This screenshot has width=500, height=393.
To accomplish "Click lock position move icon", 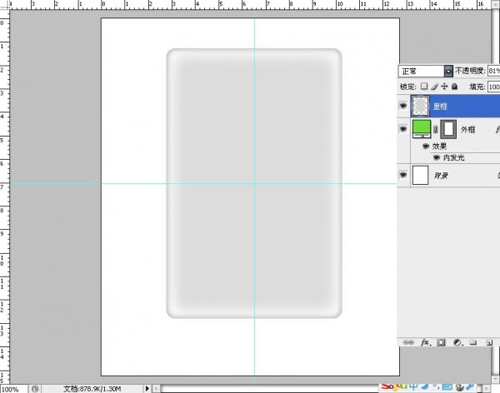I will tap(444, 86).
